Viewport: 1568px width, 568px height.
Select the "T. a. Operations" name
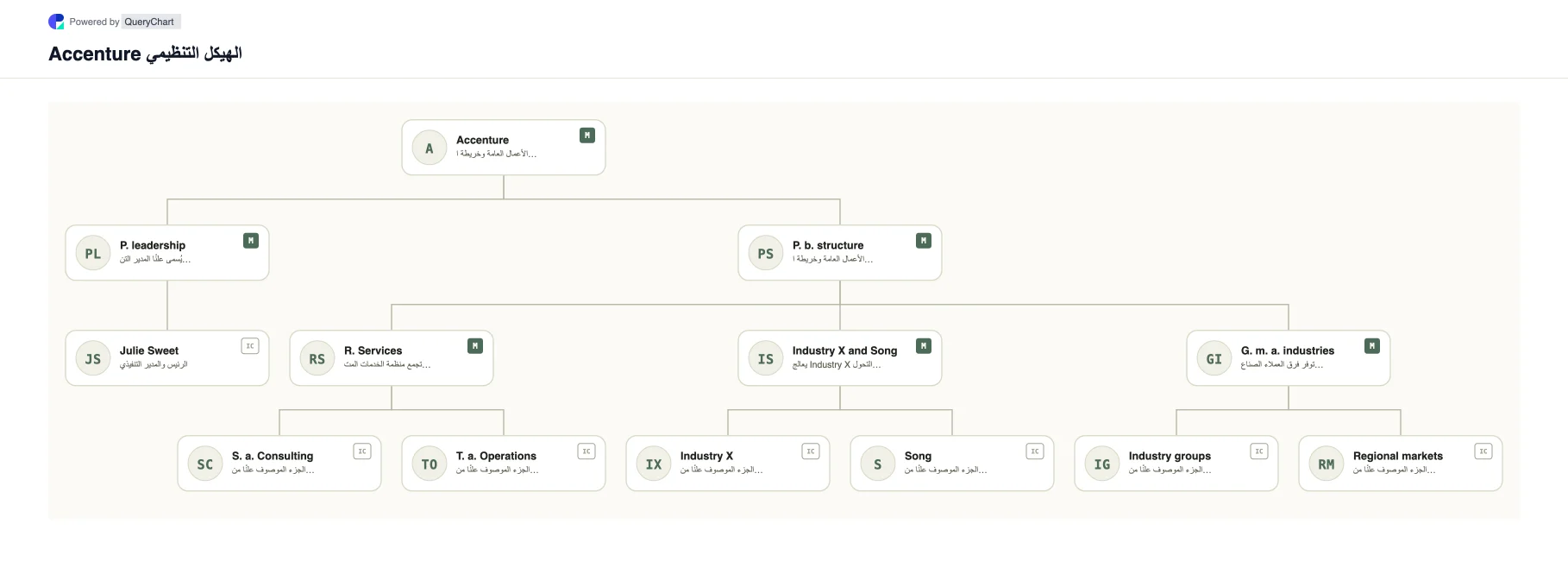point(496,456)
